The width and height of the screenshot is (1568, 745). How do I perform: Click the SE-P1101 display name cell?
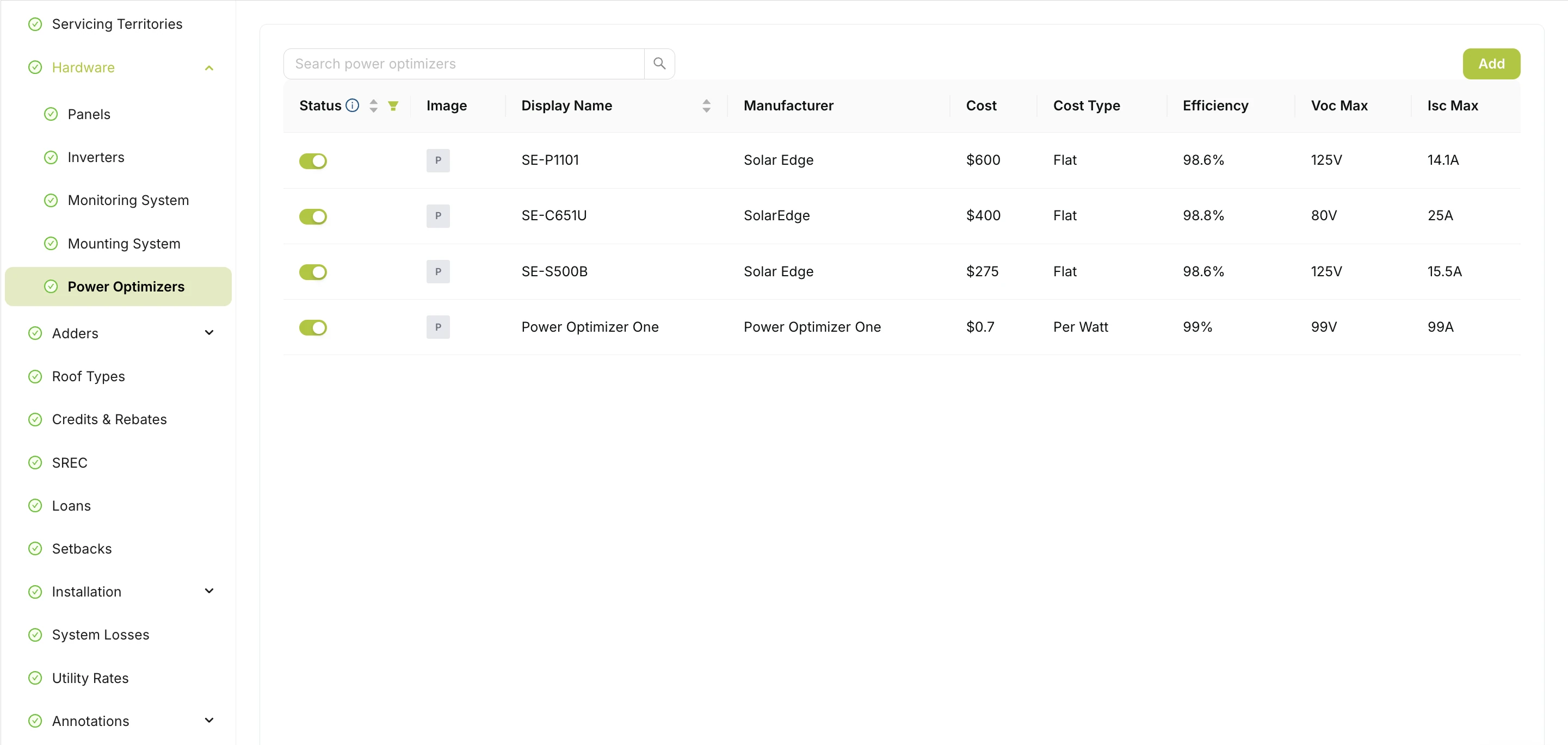pyautogui.click(x=550, y=160)
